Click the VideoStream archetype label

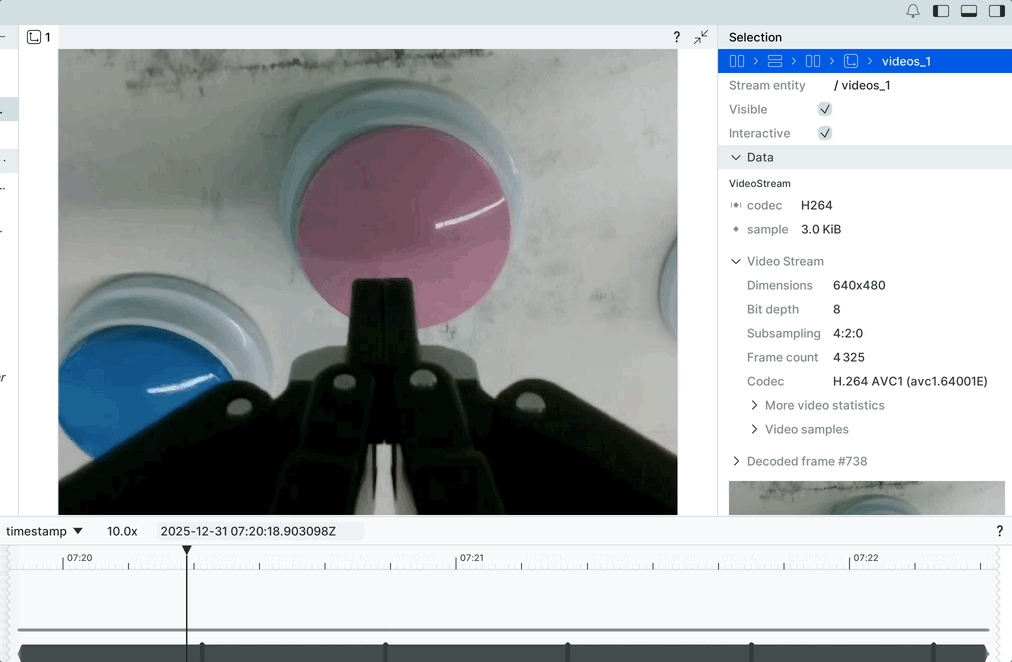(760, 183)
